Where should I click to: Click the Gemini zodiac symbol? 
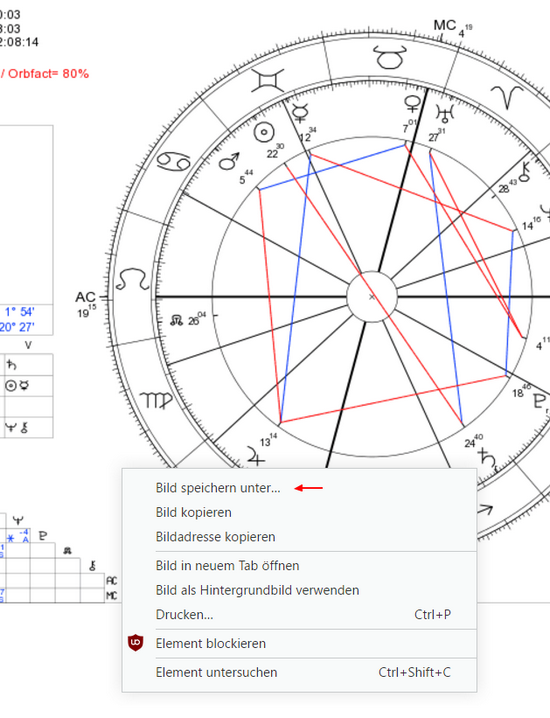(268, 81)
